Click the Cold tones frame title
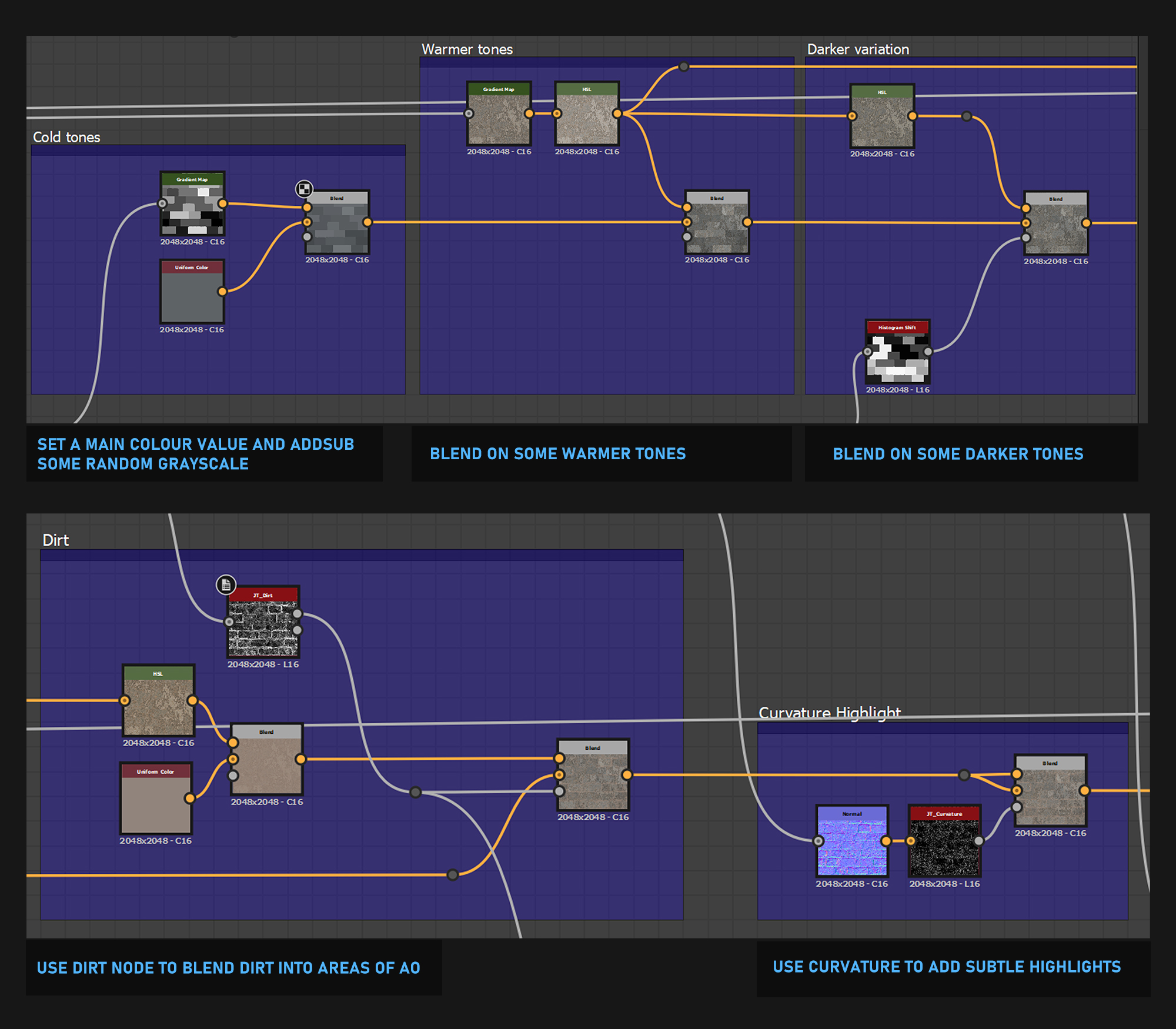 point(66,138)
